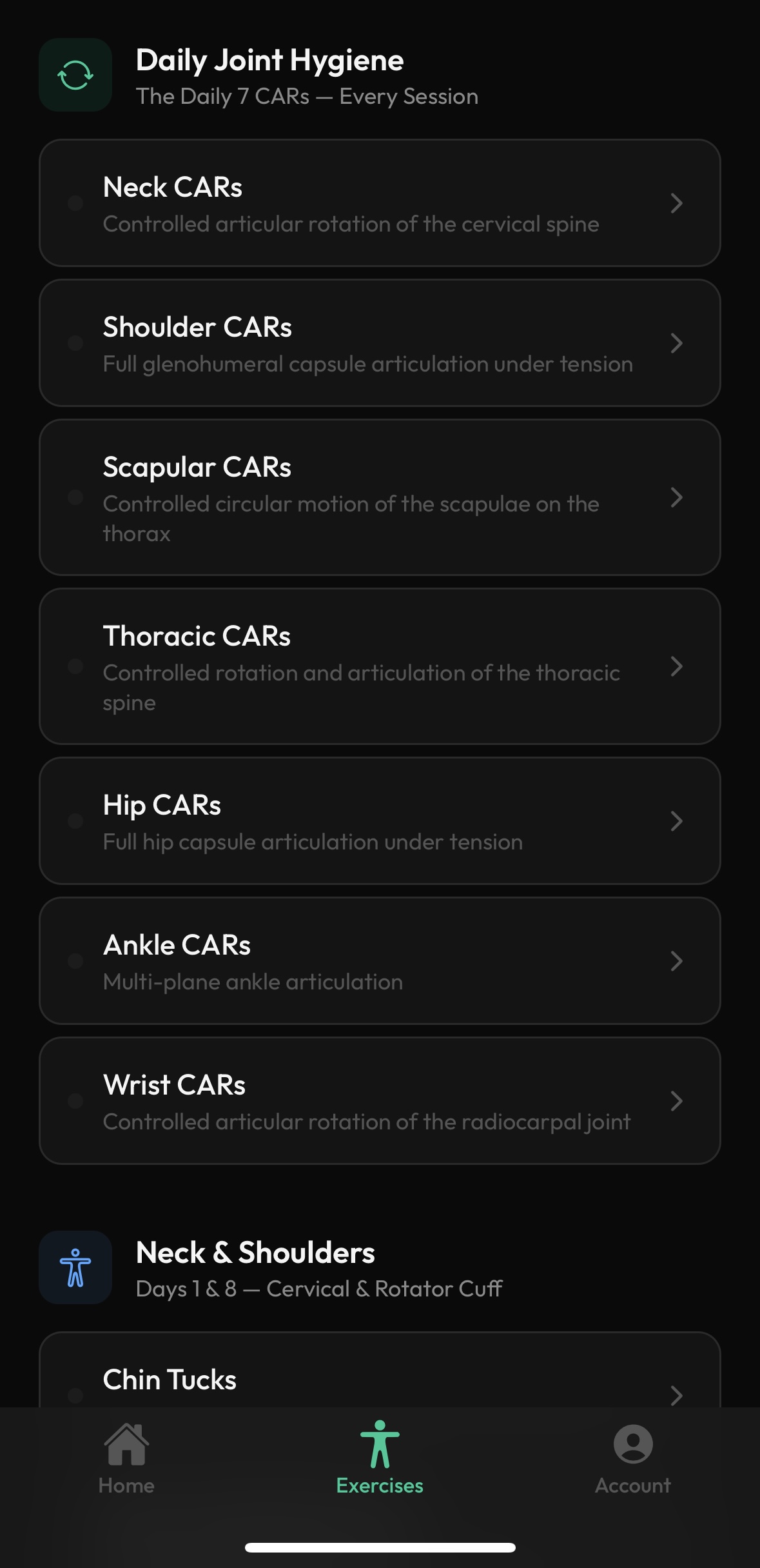The height and width of the screenshot is (1568, 760).
Task: Open the Thoracic CARs chevron
Action: pos(676,666)
